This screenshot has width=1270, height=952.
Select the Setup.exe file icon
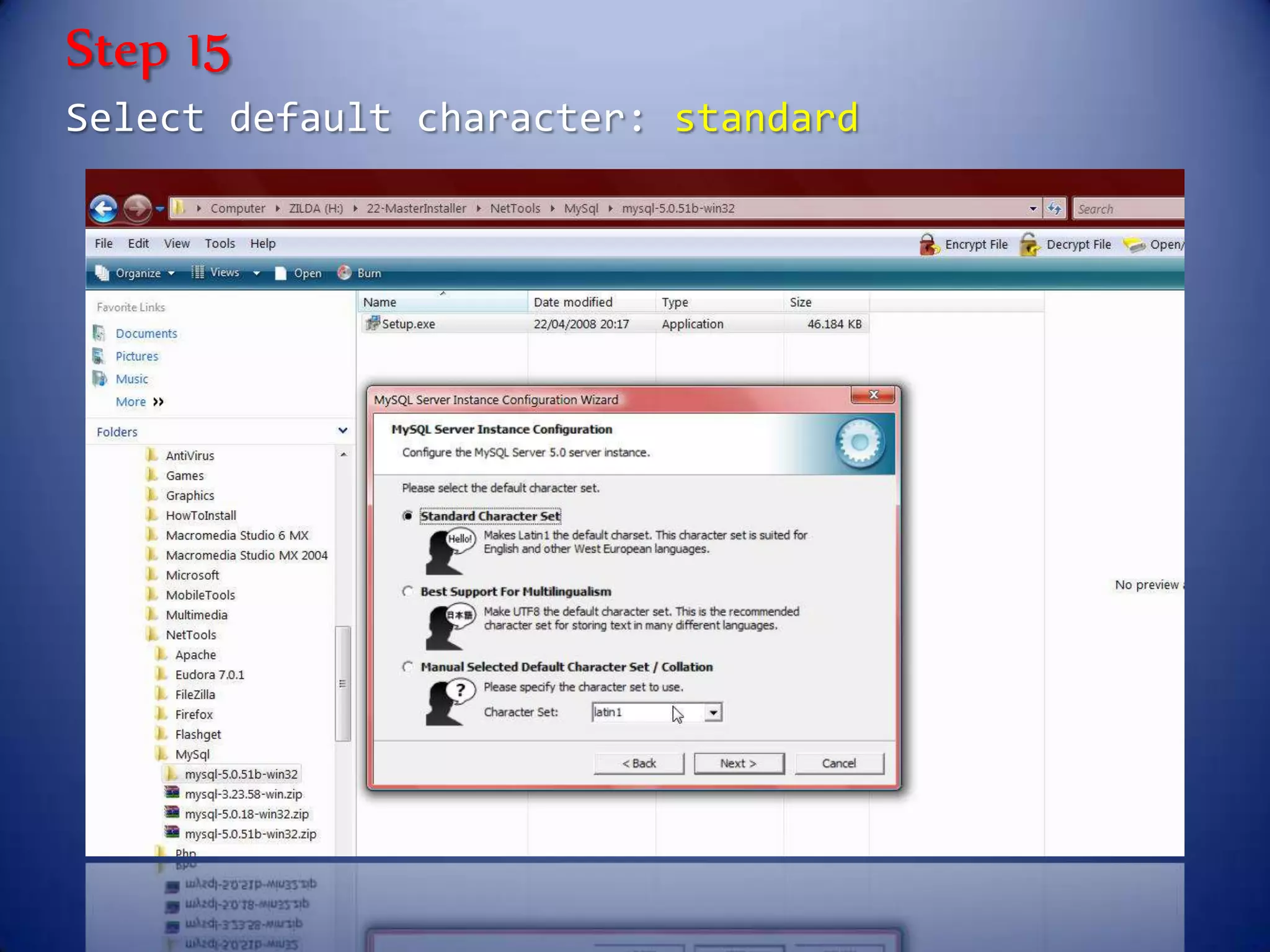click(372, 324)
